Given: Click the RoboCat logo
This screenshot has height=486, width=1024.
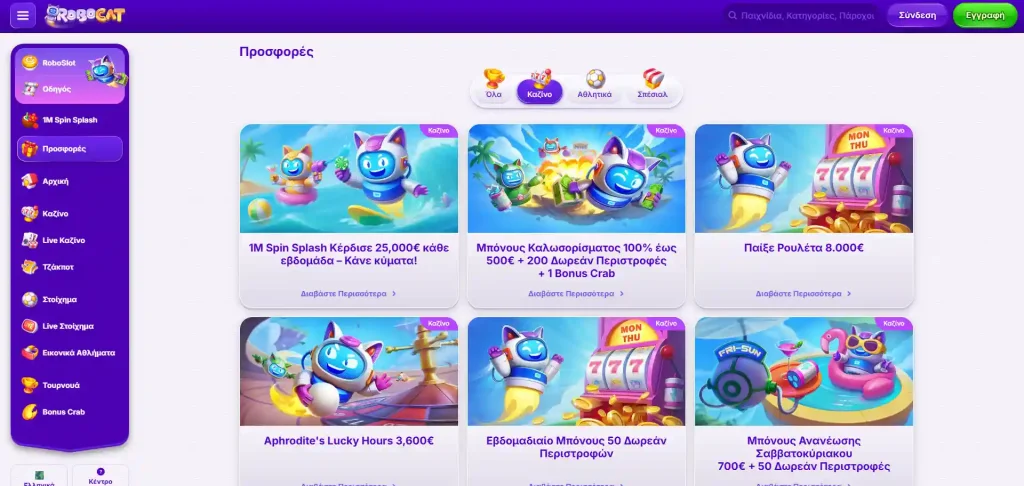Looking at the screenshot, I should [x=85, y=16].
